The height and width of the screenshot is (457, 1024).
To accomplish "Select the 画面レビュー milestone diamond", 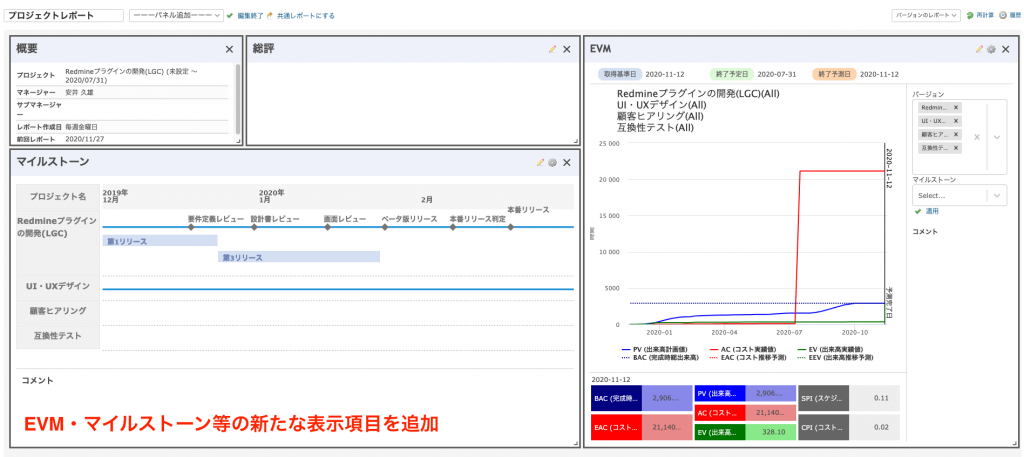I will (x=328, y=227).
